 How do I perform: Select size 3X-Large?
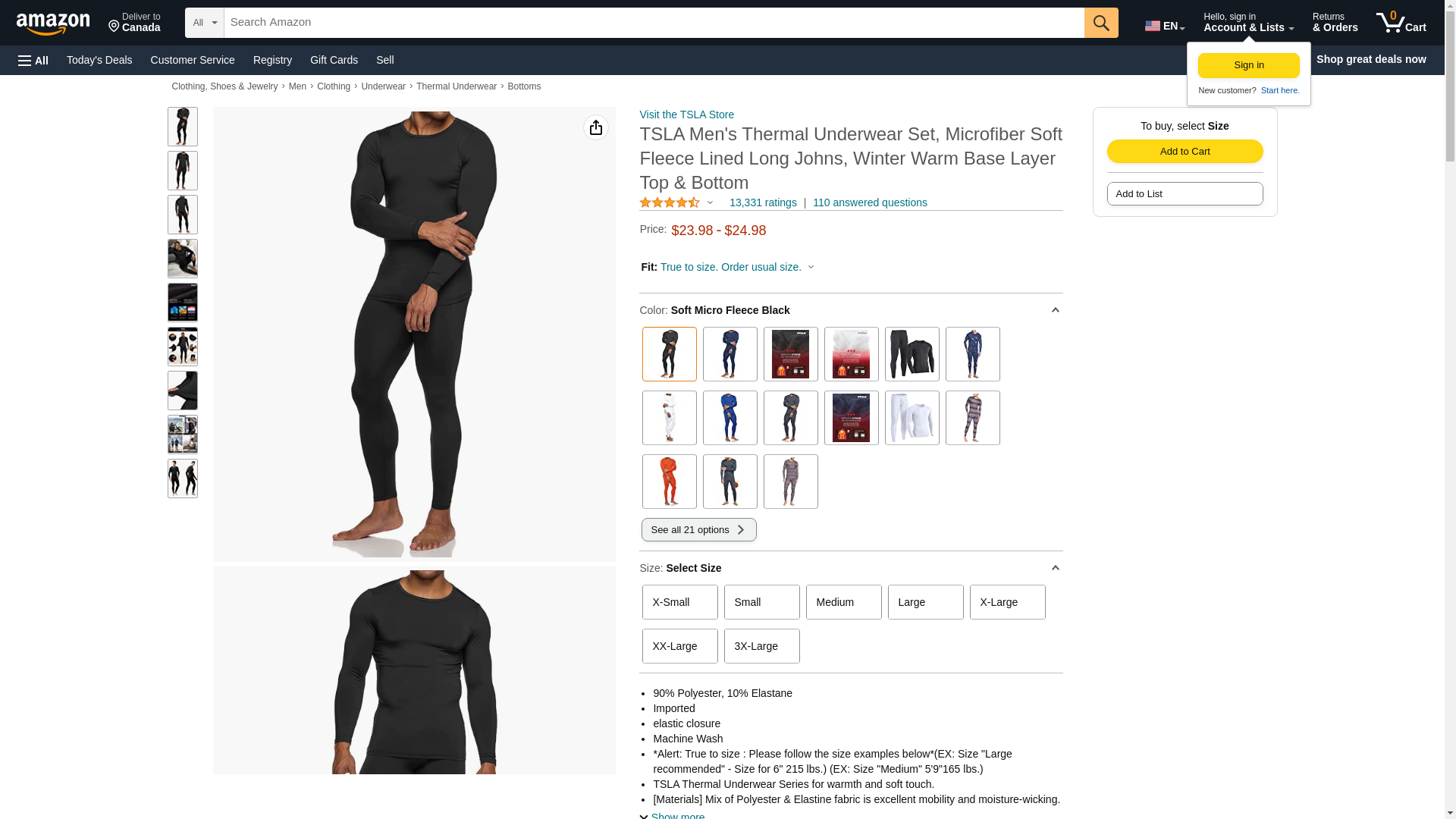pos(761,646)
